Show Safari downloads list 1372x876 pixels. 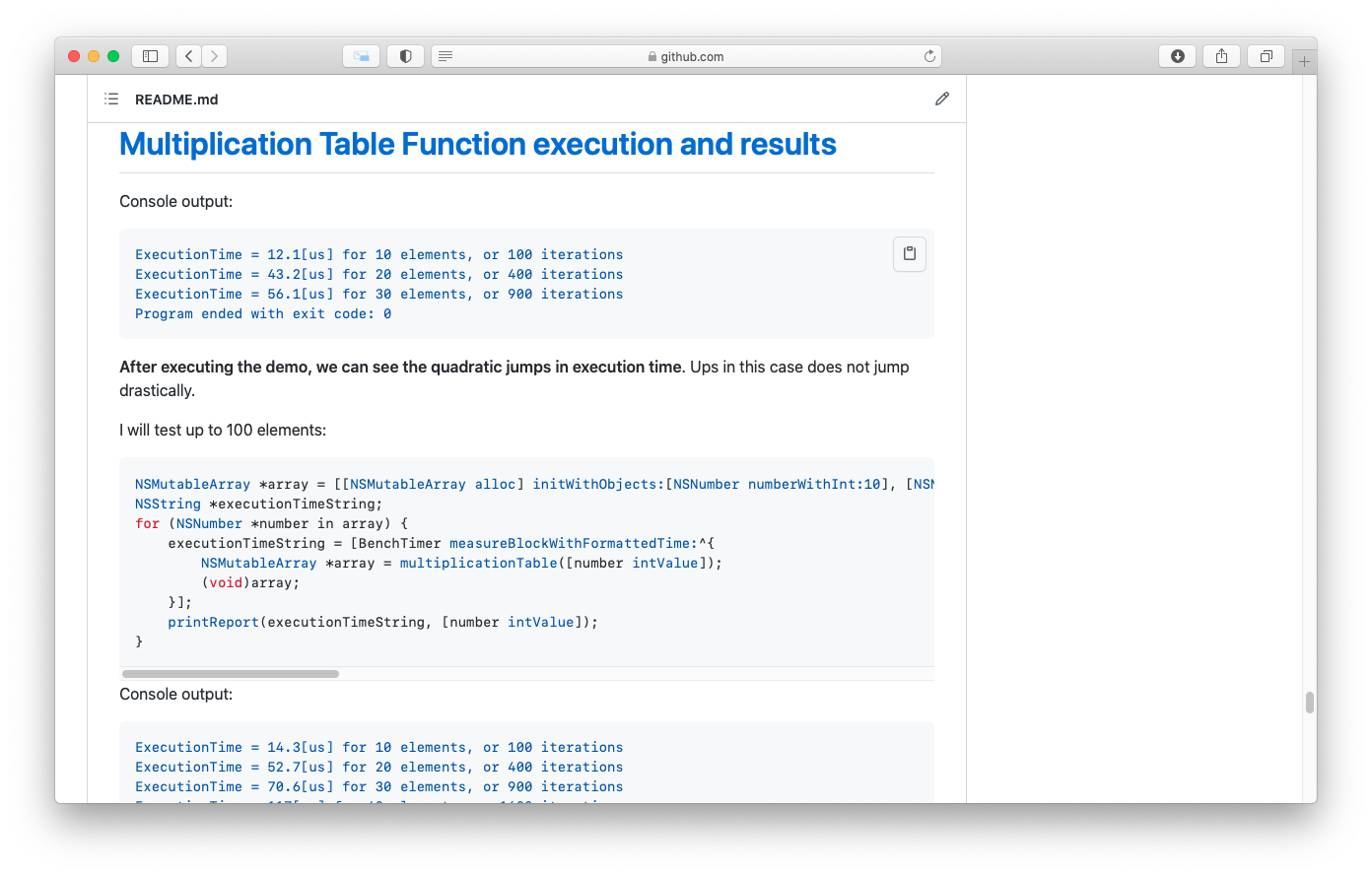(x=1177, y=56)
